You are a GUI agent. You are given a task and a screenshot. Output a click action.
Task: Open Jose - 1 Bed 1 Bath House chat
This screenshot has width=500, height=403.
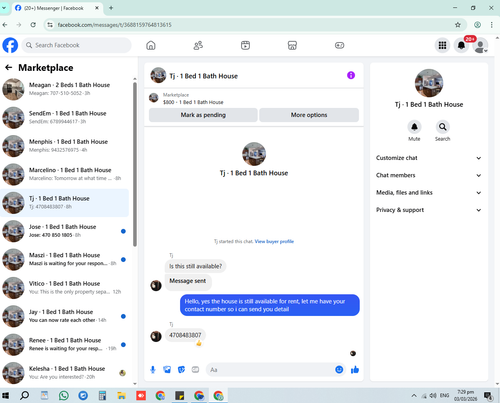pos(65,231)
